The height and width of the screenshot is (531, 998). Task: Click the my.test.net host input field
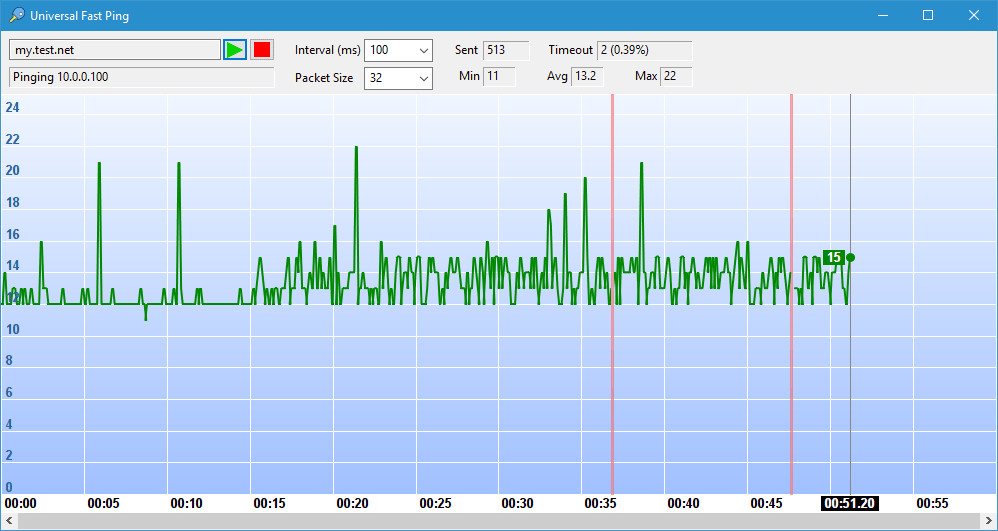(x=115, y=50)
